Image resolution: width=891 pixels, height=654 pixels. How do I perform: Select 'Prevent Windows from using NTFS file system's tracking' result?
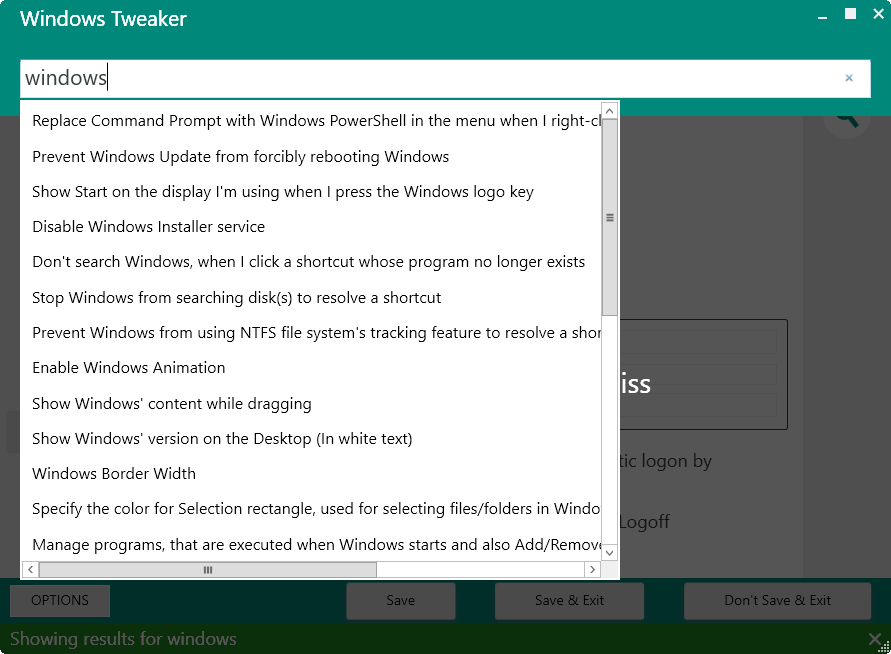(311, 333)
